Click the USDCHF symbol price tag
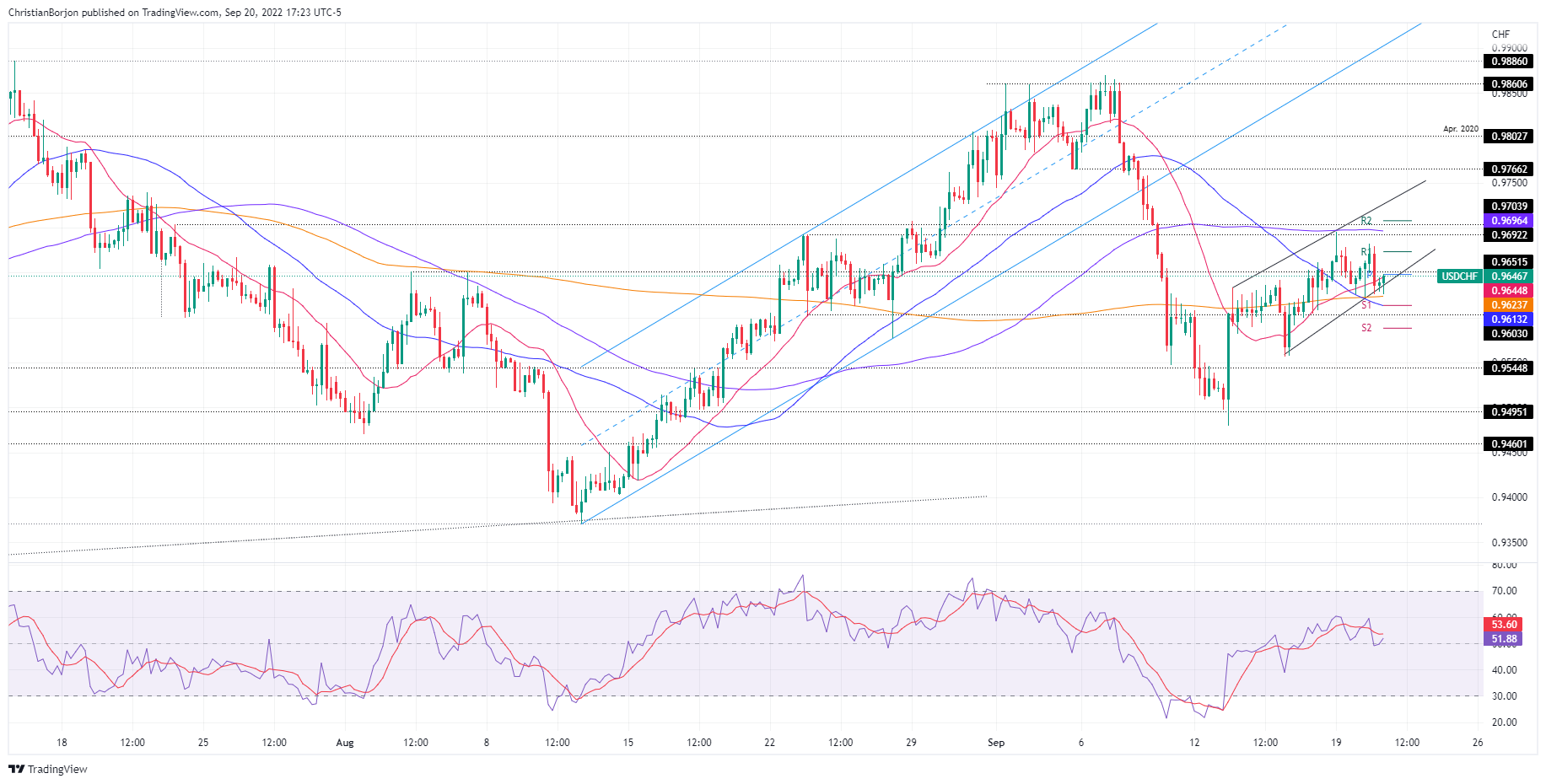 (1459, 277)
